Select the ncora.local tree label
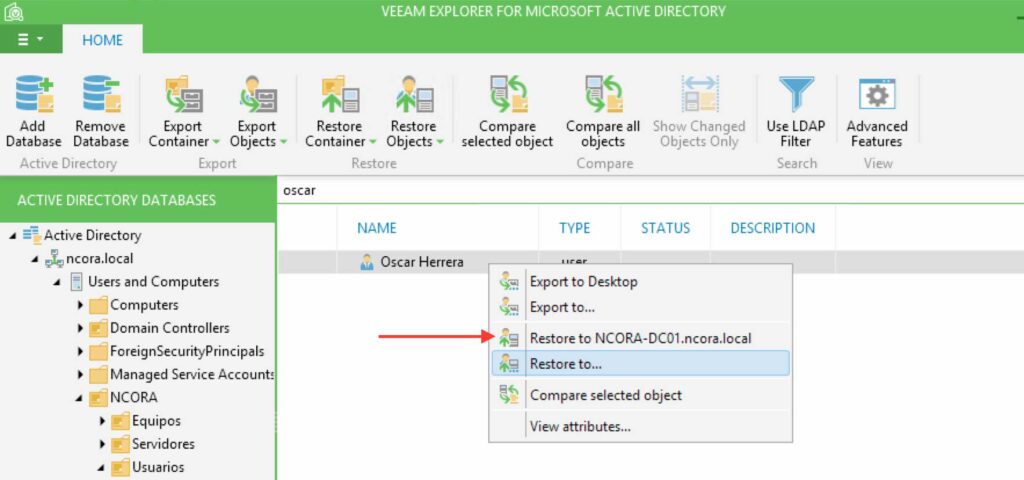1024x480 pixels. [x=100, y=259]
